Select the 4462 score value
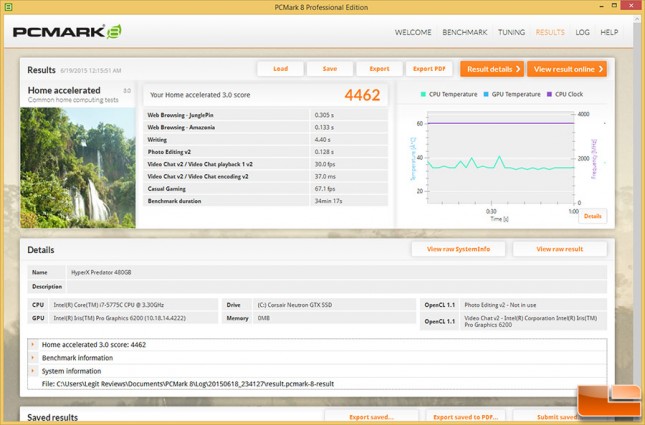The image size is (645, 425). [362, 95]
